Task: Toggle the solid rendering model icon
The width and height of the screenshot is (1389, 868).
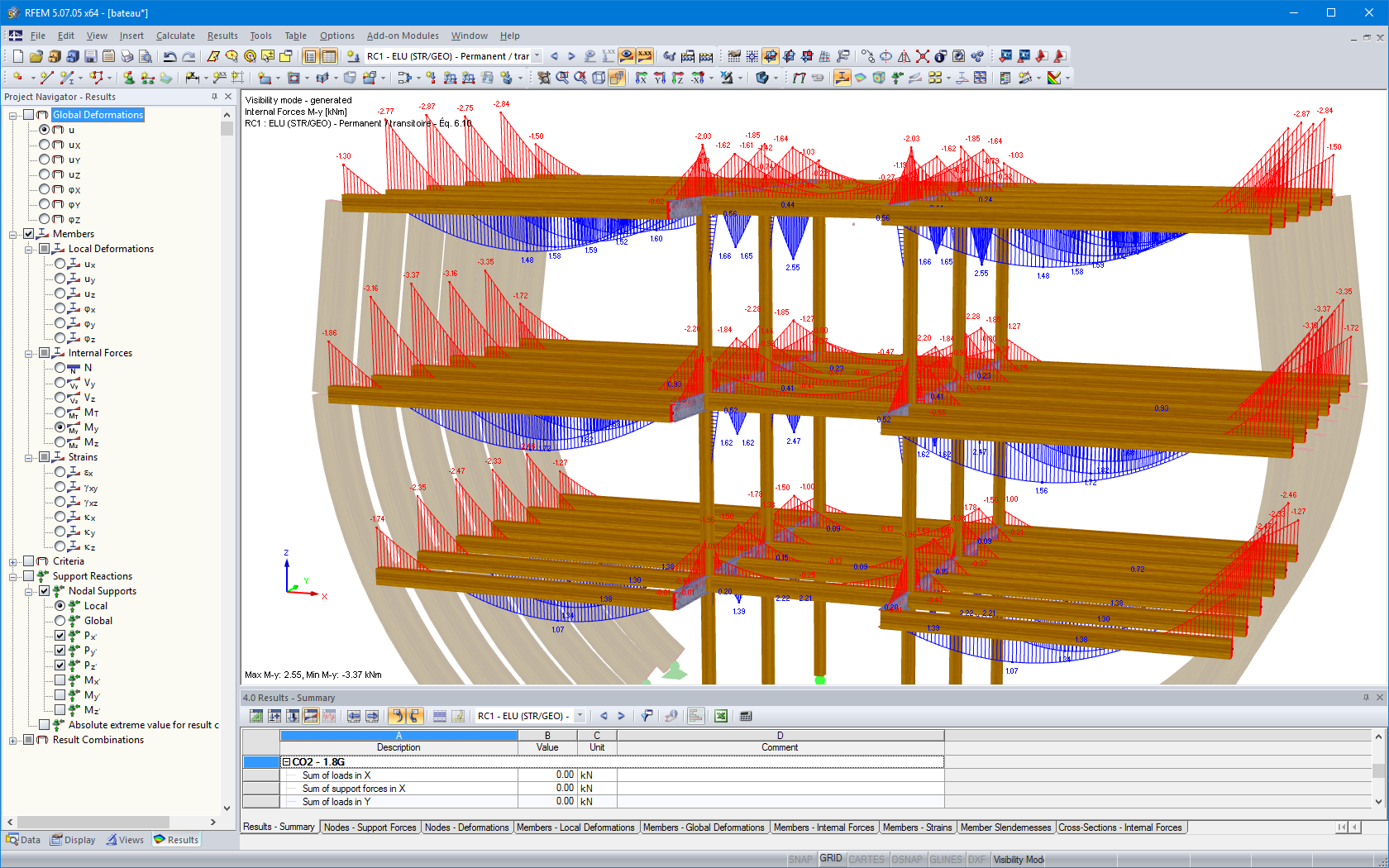Action: (x=617, y=78)
